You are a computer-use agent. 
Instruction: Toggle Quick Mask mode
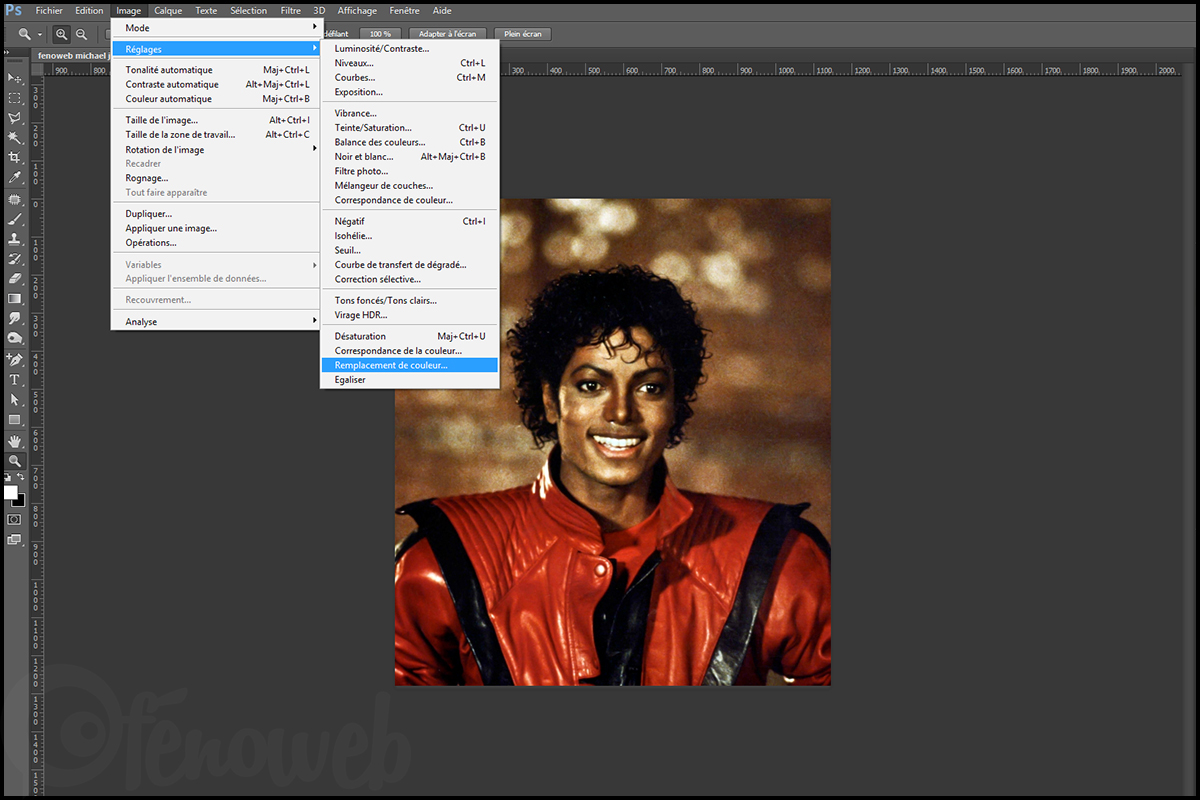coord(15,520)
